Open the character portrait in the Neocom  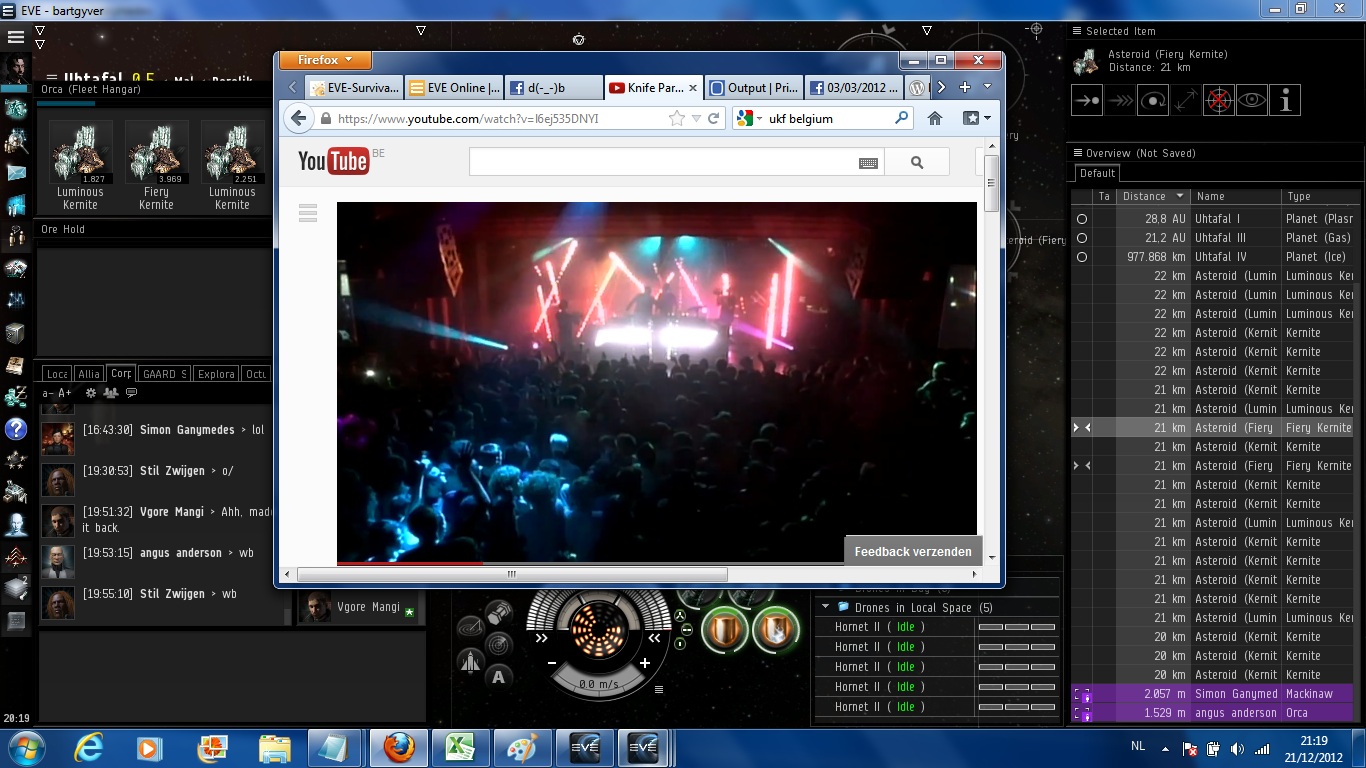coord(17,70)
